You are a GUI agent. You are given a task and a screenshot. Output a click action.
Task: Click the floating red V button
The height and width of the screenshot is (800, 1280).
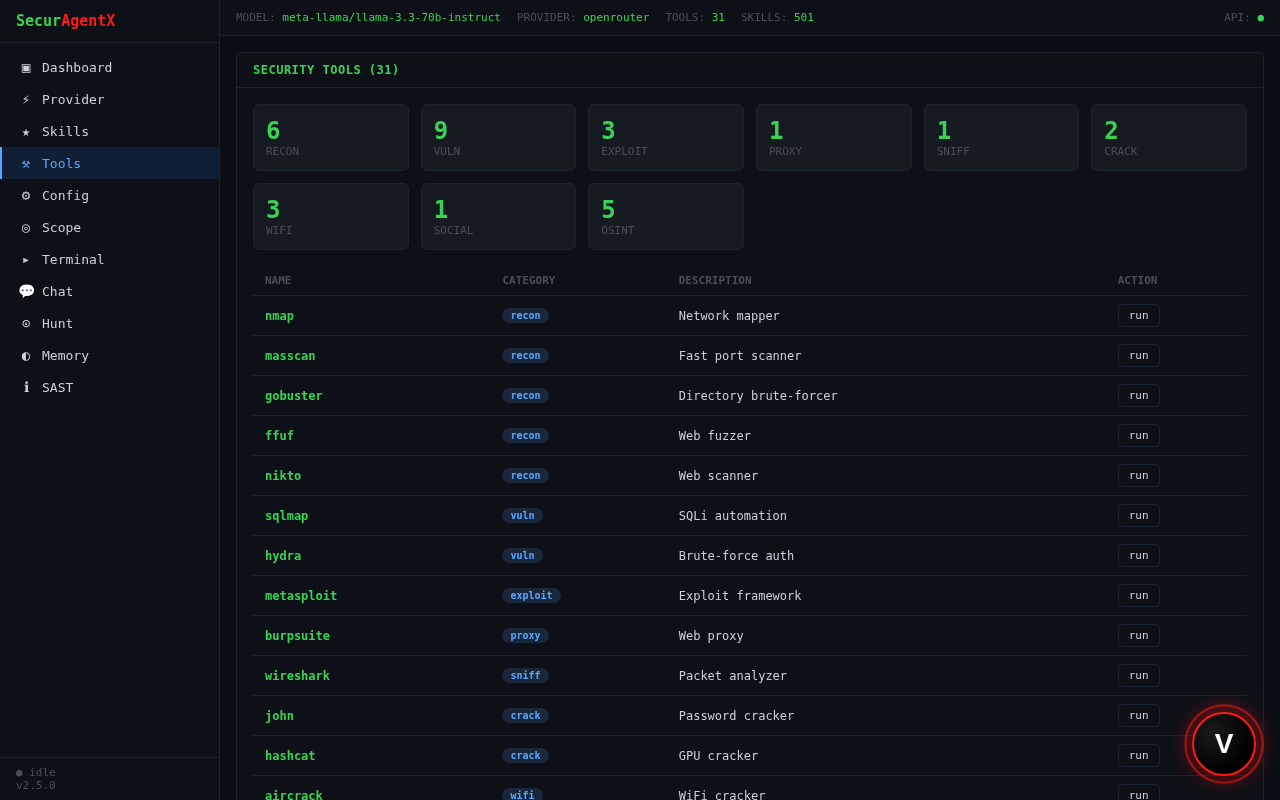(1224, 744)
